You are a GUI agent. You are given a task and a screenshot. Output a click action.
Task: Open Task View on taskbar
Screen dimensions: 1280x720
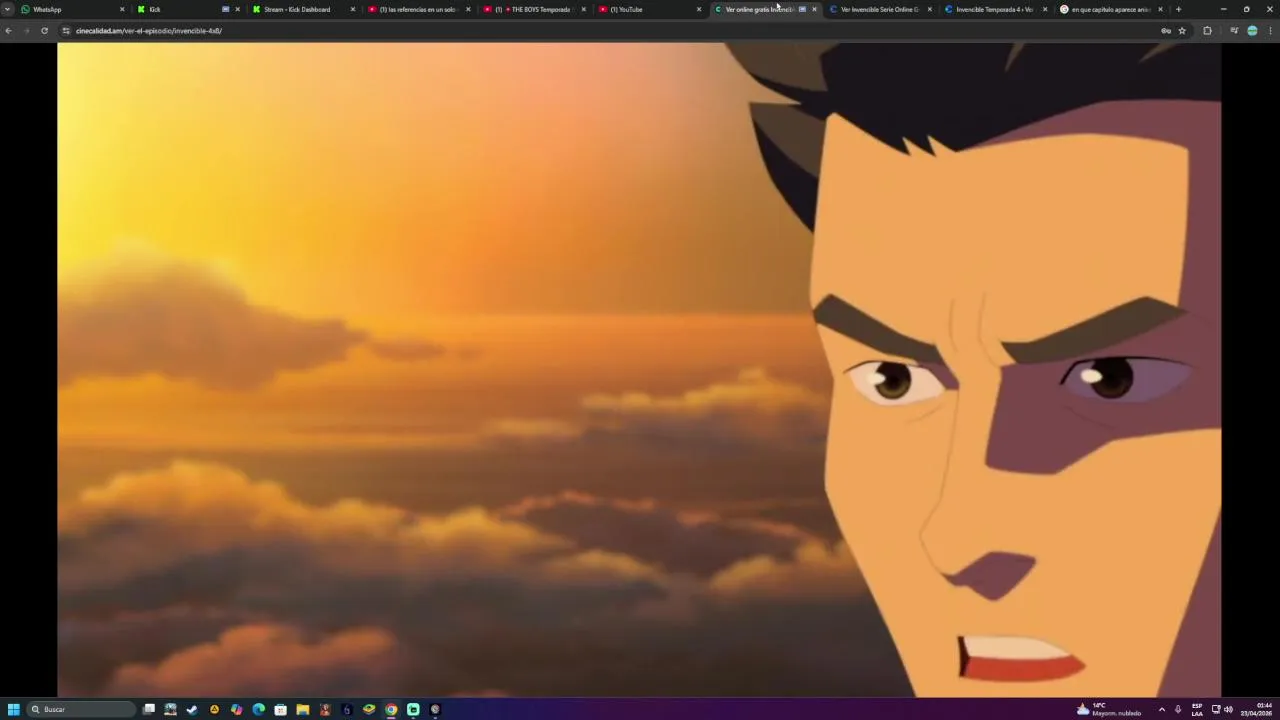pyautogui.click(x=149, y=709)
